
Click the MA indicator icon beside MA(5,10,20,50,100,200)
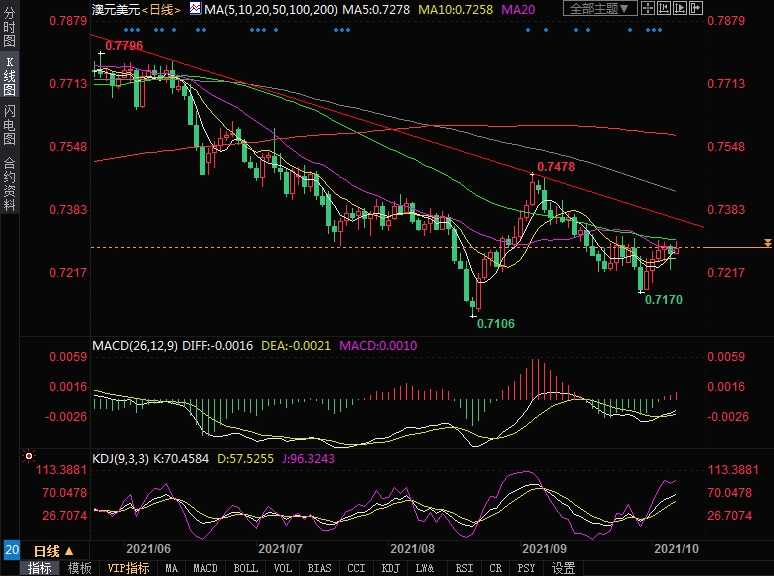point(195,9)
